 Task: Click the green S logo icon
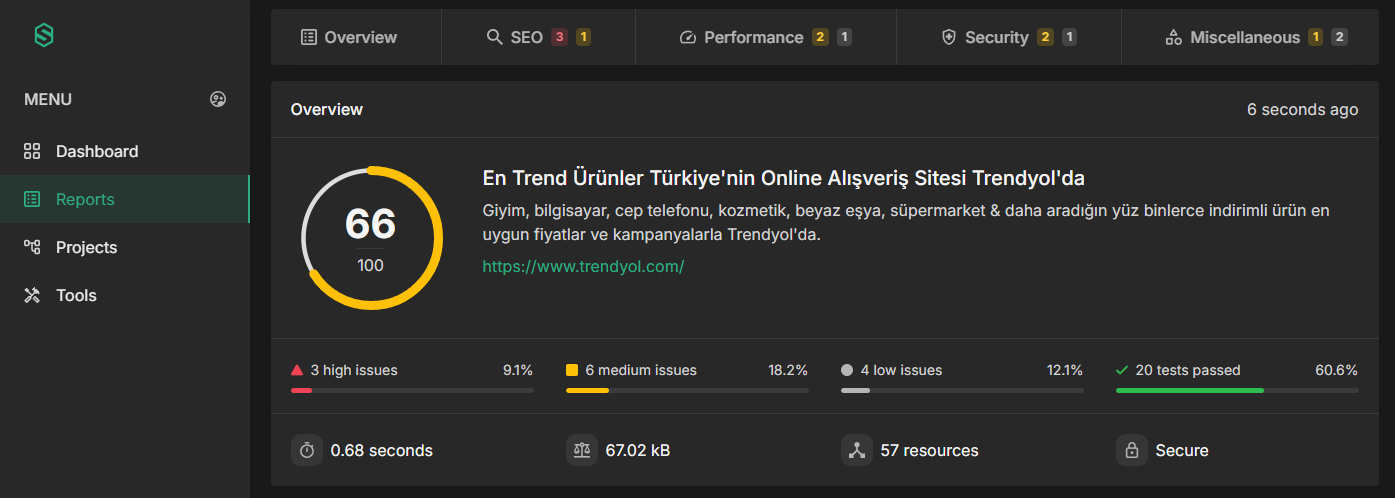click(43, 36)
